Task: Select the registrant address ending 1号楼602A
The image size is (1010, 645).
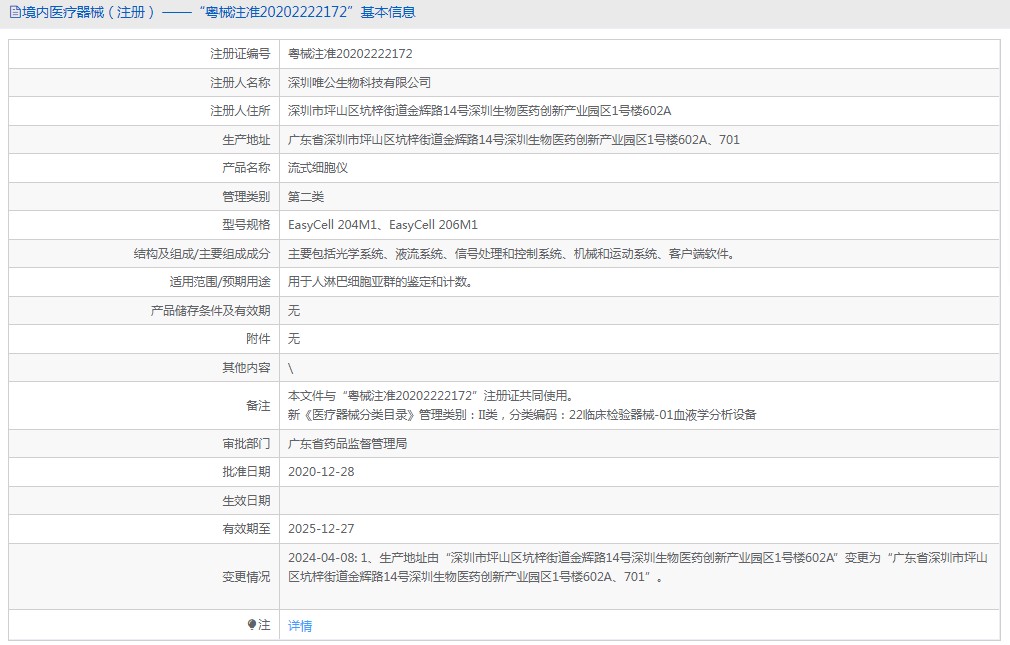Action: click(479, 111)
